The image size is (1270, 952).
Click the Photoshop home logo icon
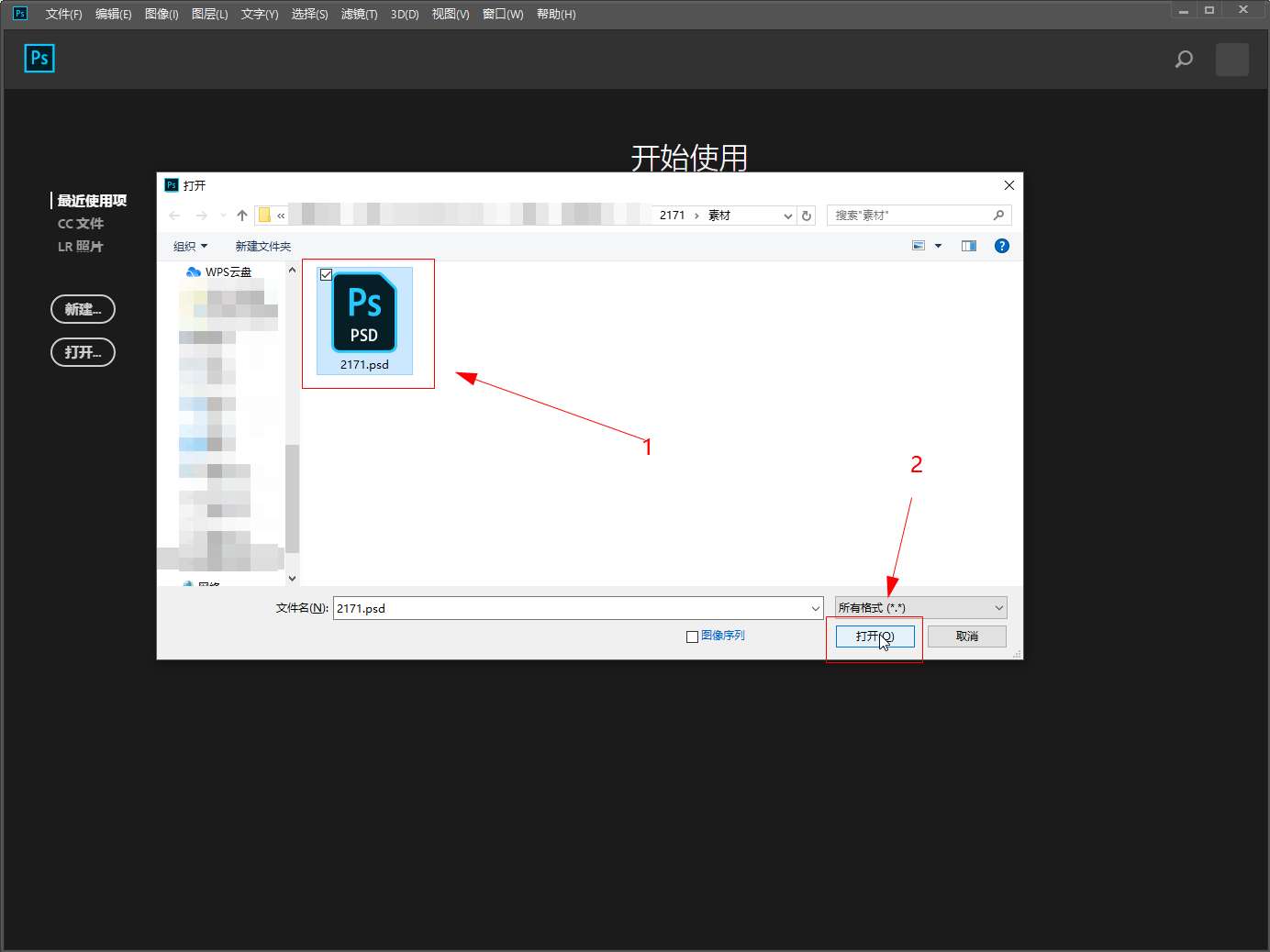pos(39,58)
